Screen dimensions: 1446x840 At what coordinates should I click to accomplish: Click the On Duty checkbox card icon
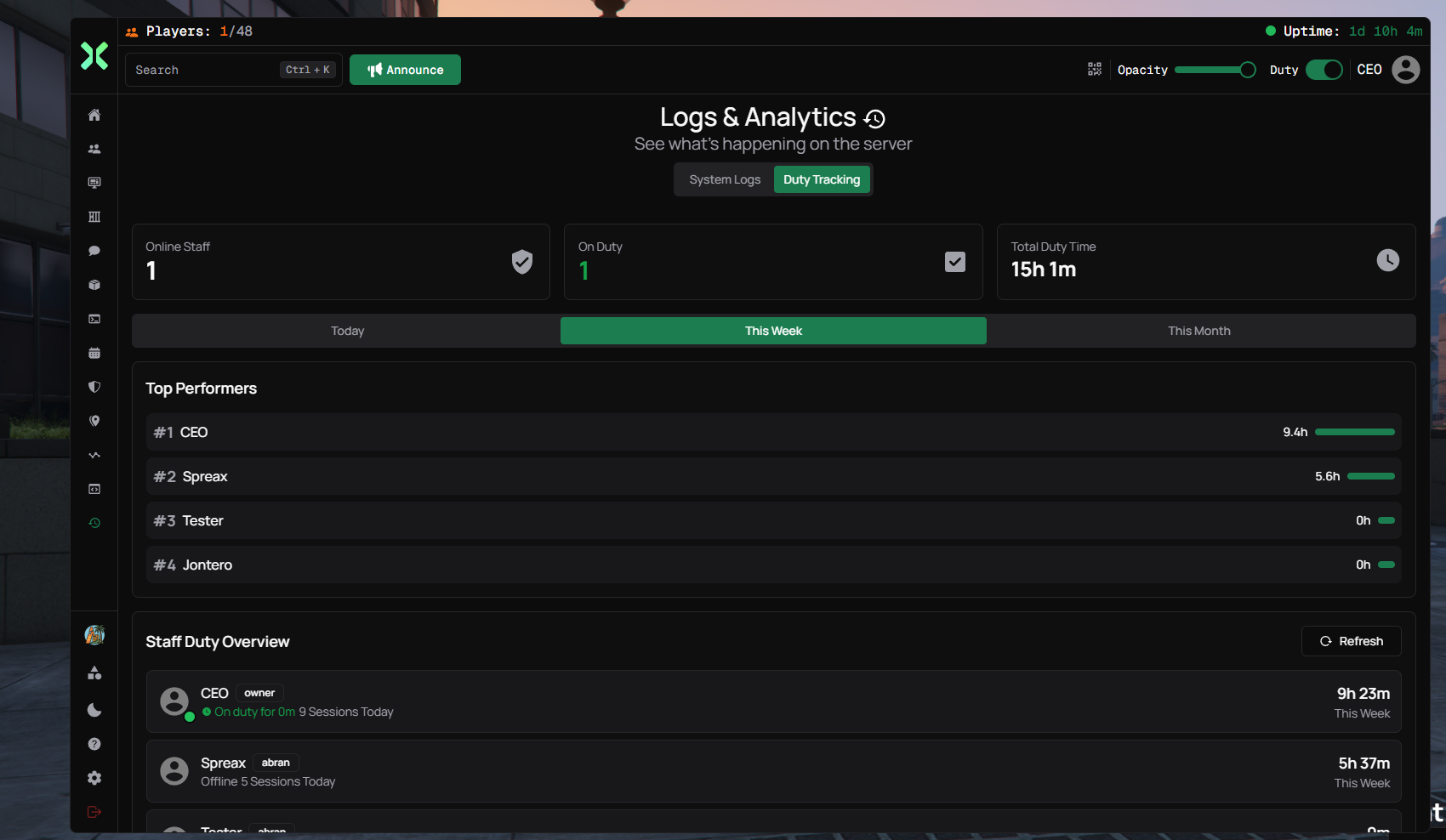(x=954, y=262)
